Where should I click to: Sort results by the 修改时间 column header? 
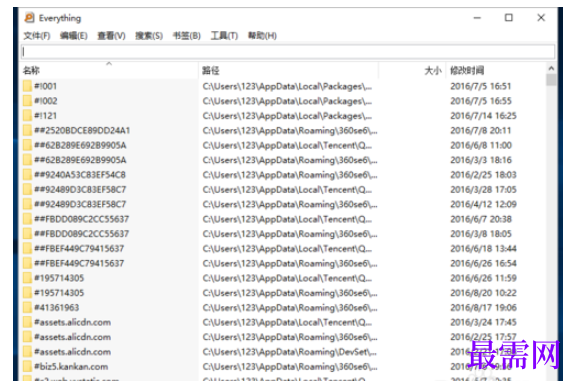pos(496,70)
